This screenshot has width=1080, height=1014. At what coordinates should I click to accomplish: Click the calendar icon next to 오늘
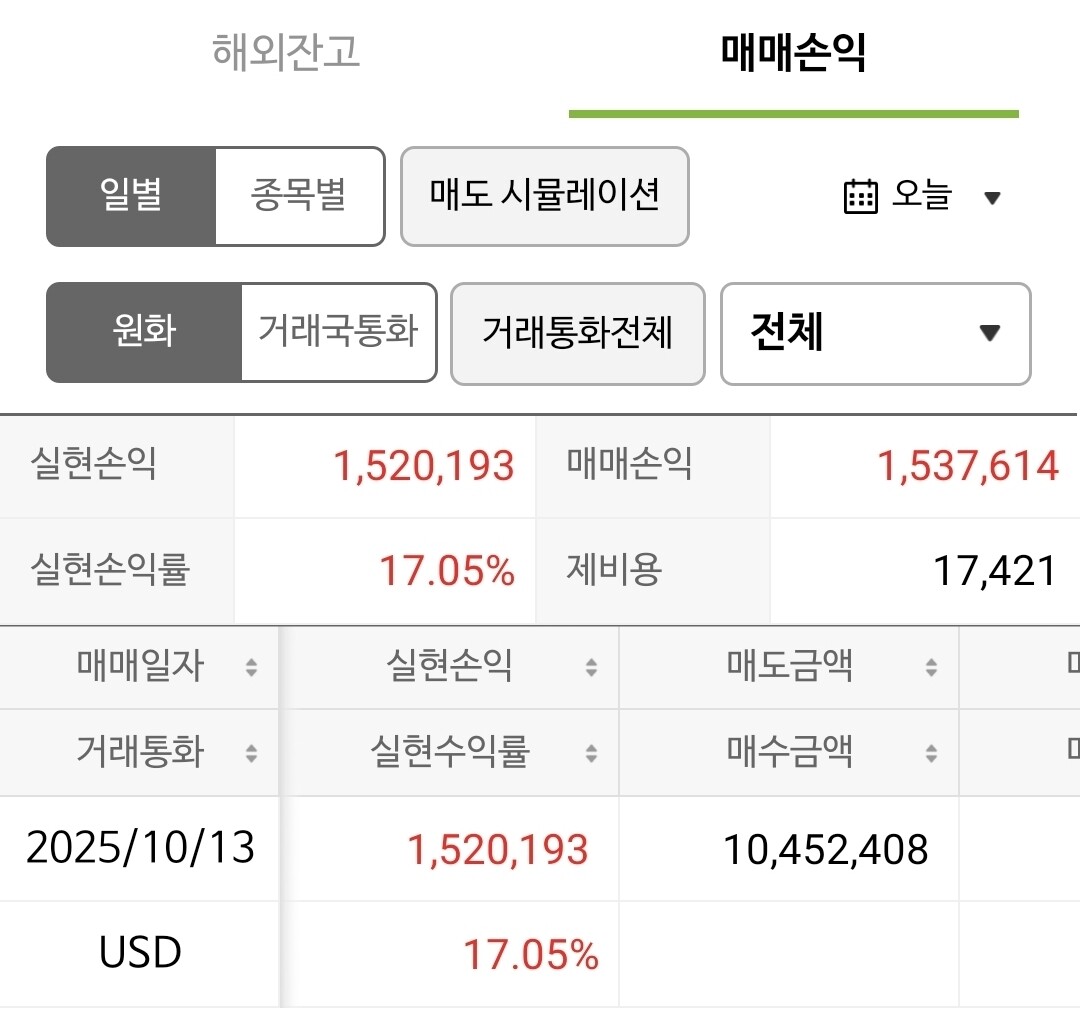click(860, 197)
